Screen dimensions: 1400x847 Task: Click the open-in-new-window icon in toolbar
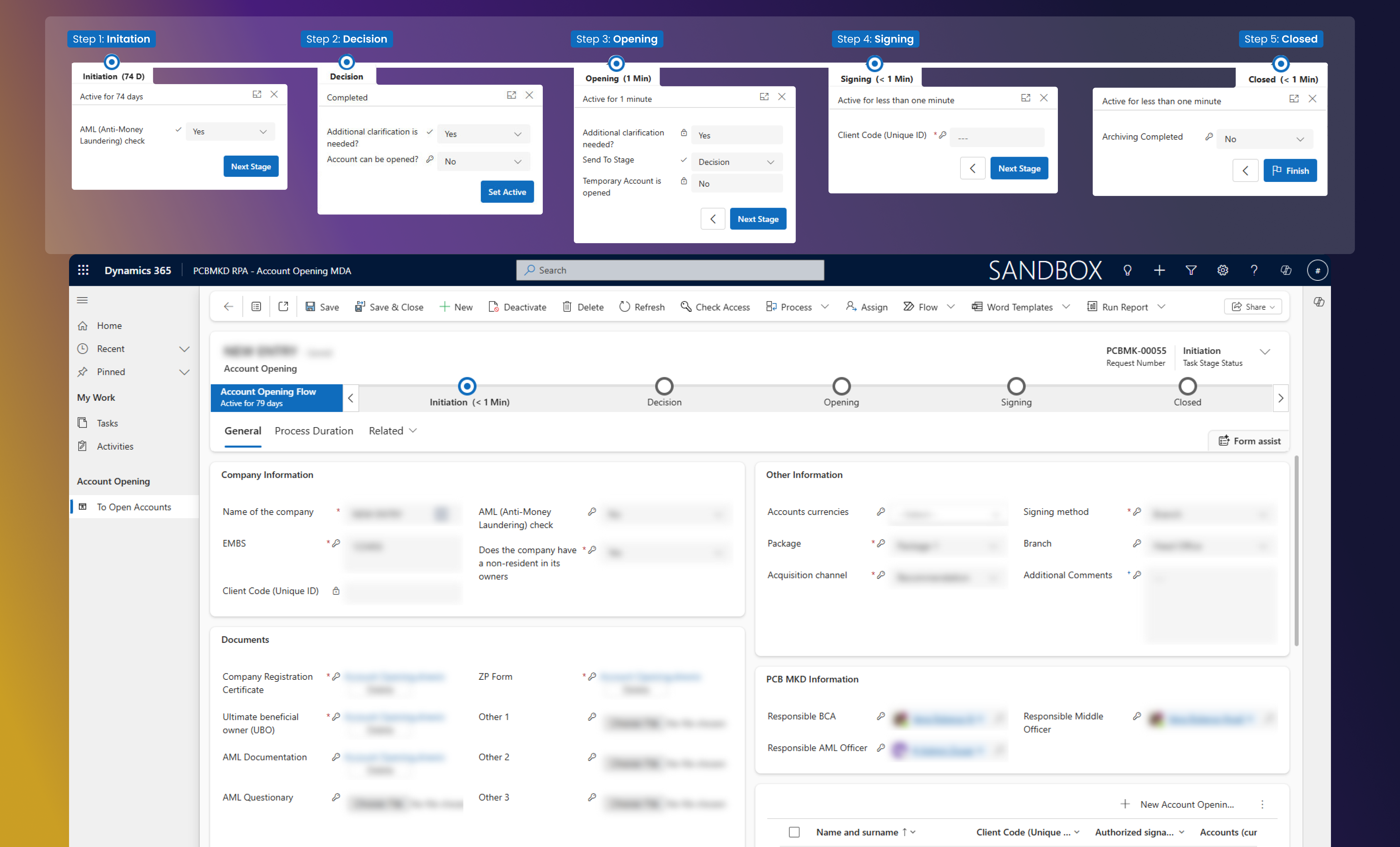[283, 307]
